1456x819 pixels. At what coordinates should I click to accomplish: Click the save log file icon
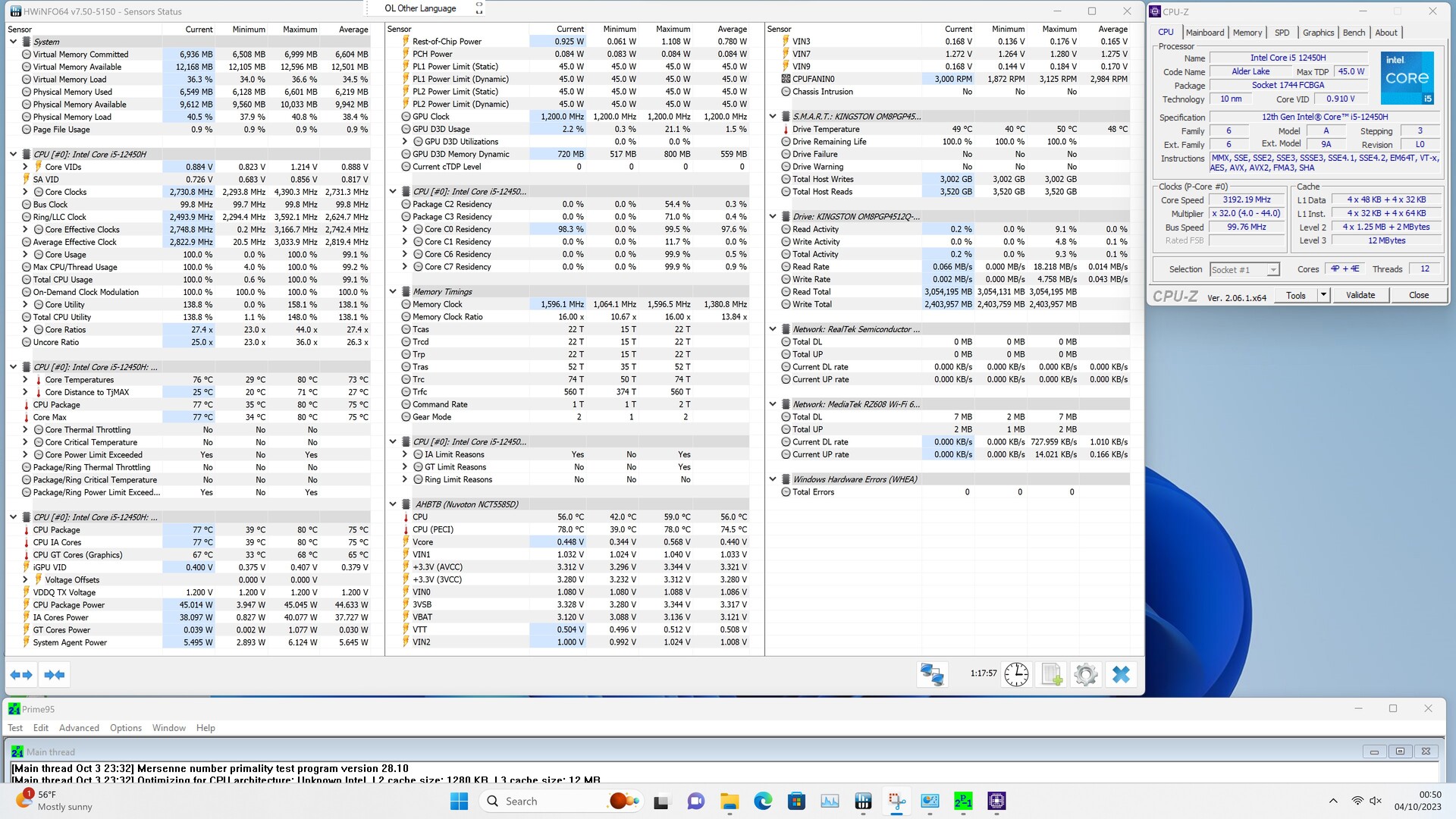[1051, 674]
